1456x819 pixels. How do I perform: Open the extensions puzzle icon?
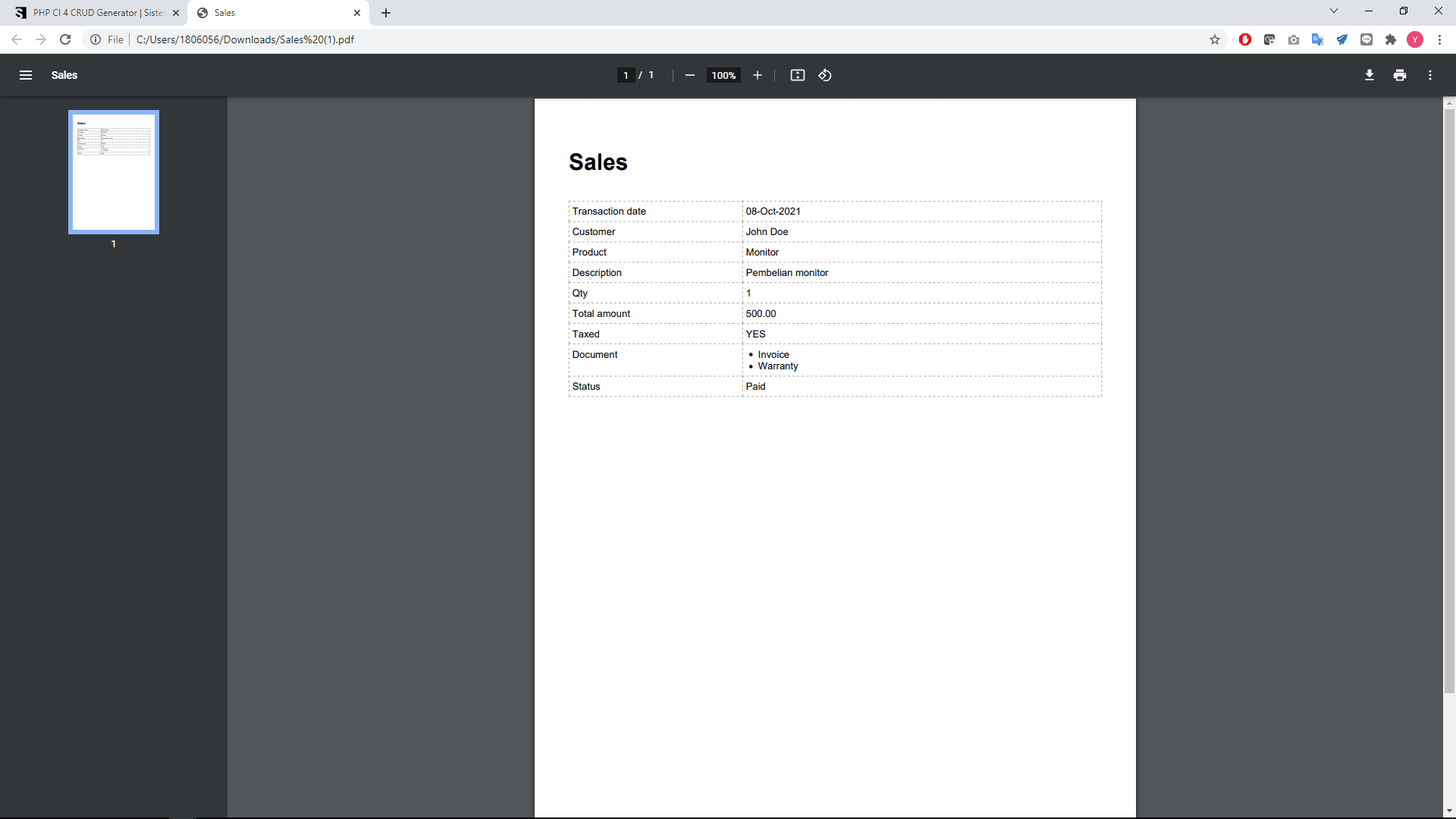1390,39
